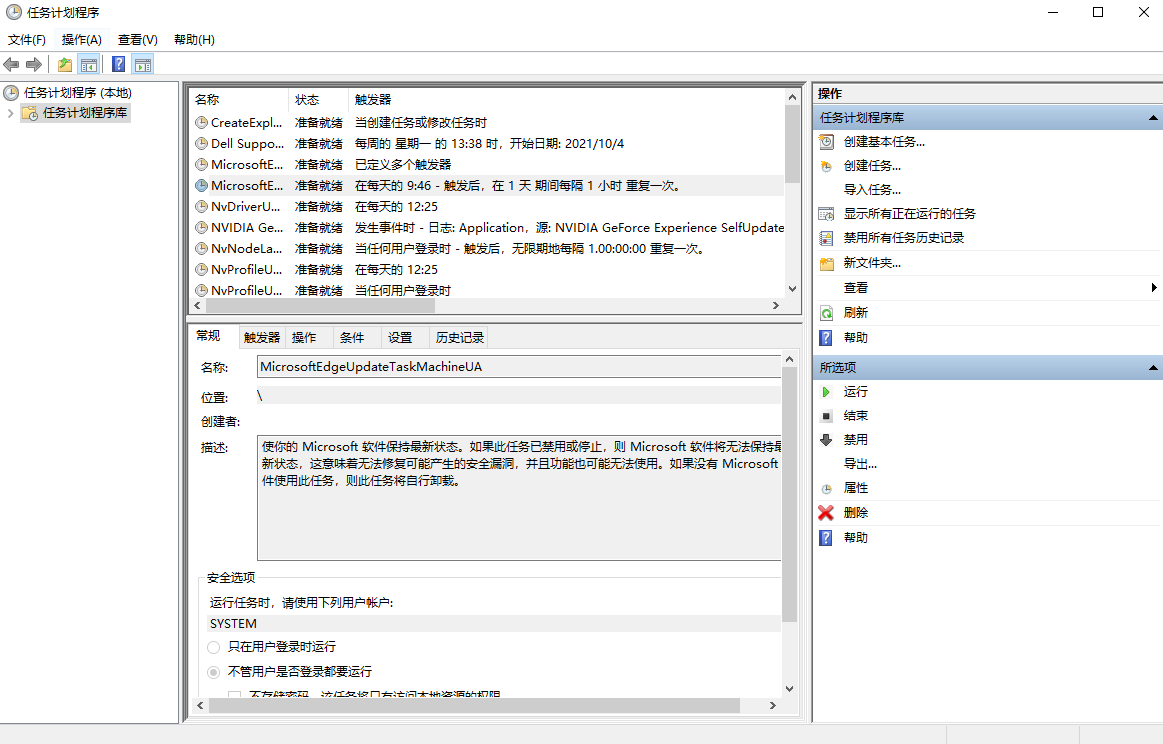The width and height of the screenshot is (1163, 744).
Task: Click 创建基本任务... action link
Action: (x=884, y=142)
